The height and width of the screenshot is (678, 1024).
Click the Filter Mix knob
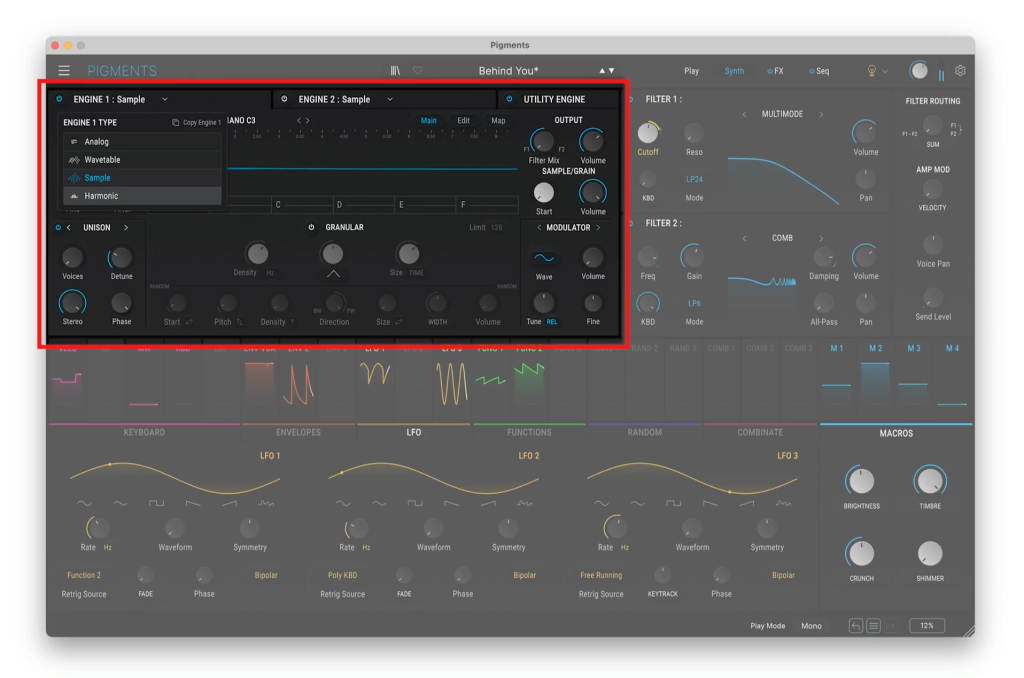[x=543, y=140]
